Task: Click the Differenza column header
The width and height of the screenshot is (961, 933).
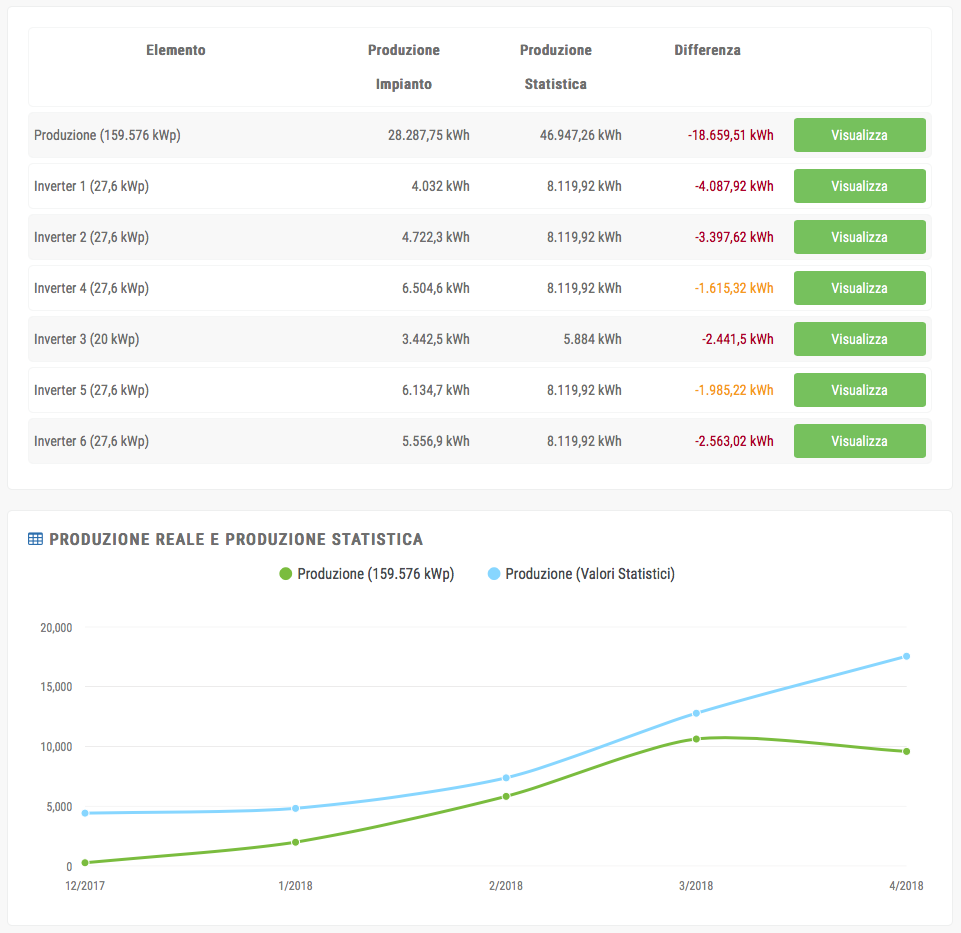Action: pos(707,50)
